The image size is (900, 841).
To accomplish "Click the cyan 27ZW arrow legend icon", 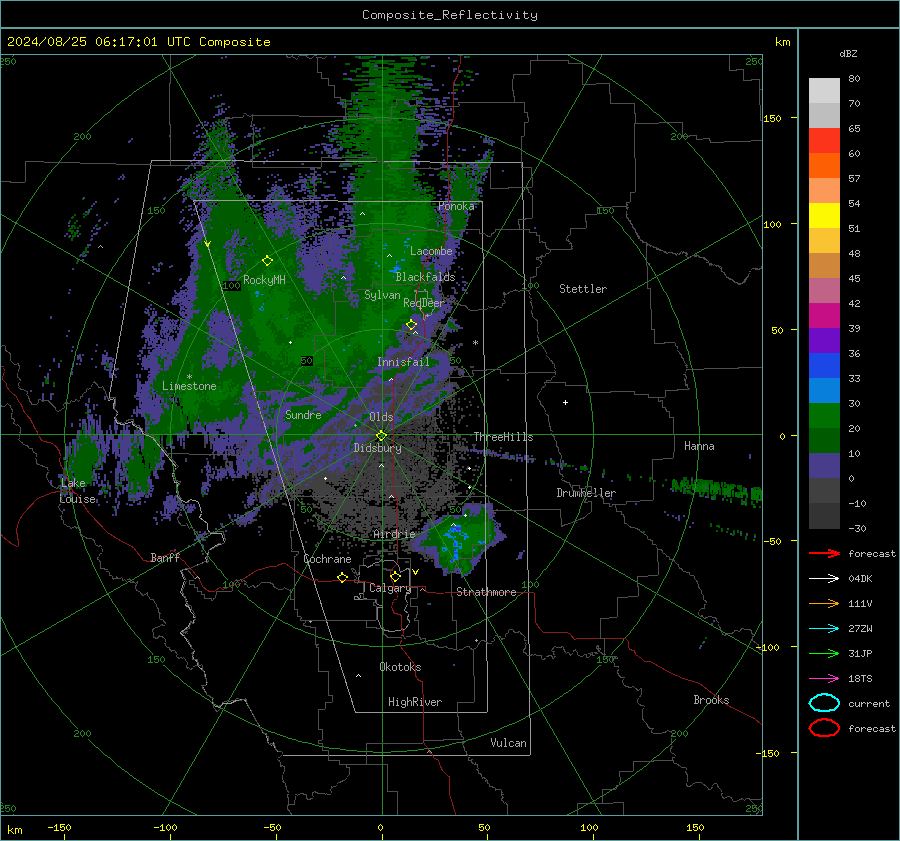I will click(x=824, y=629).
